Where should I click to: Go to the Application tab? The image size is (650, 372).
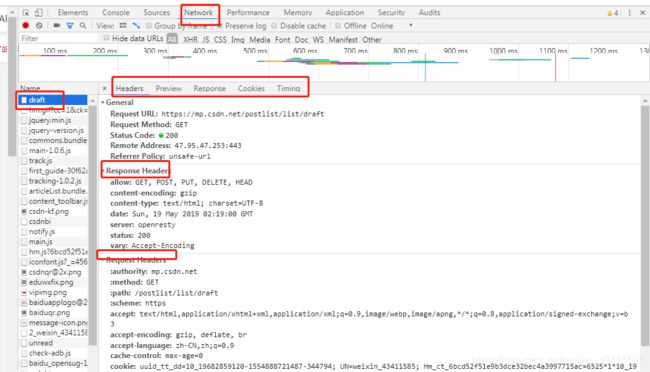point(345,13)
